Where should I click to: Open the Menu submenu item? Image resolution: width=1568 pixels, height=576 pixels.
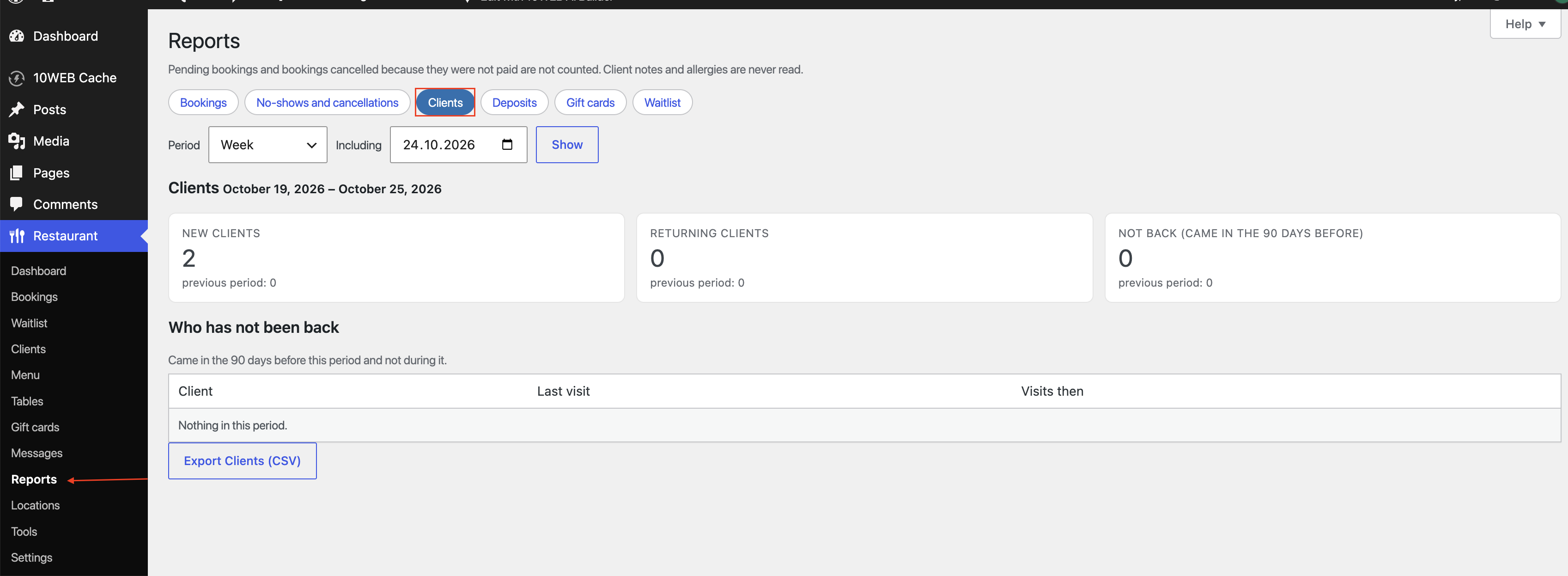coord(25,375)
